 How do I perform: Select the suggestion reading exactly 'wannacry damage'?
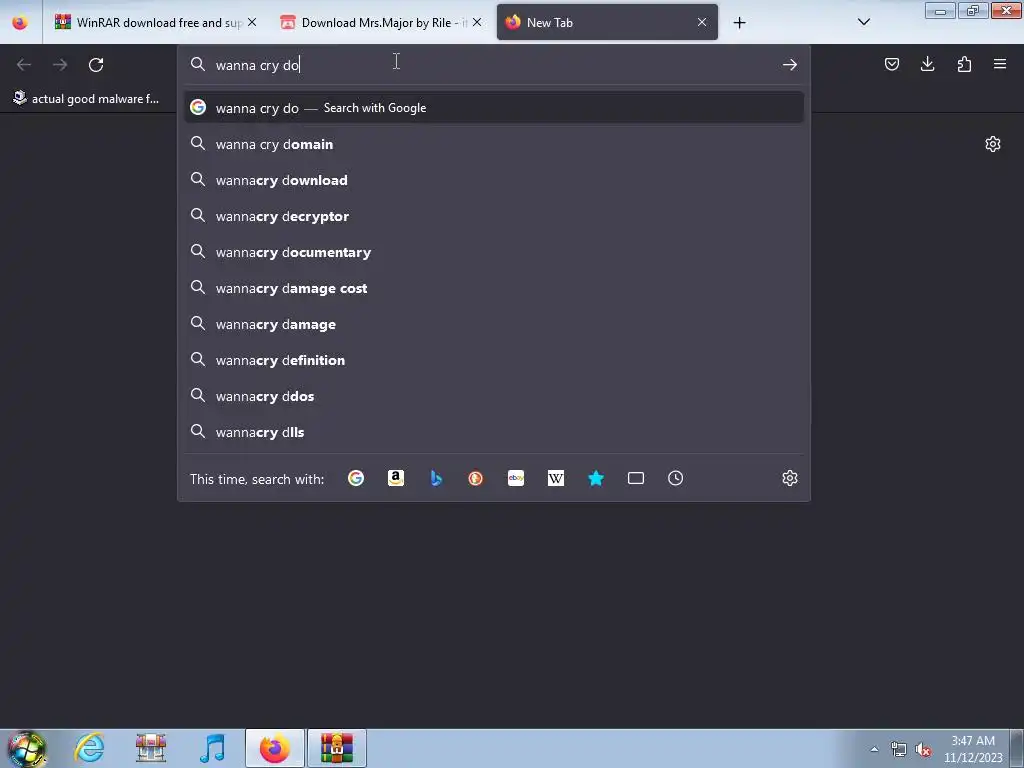point(494,324)
